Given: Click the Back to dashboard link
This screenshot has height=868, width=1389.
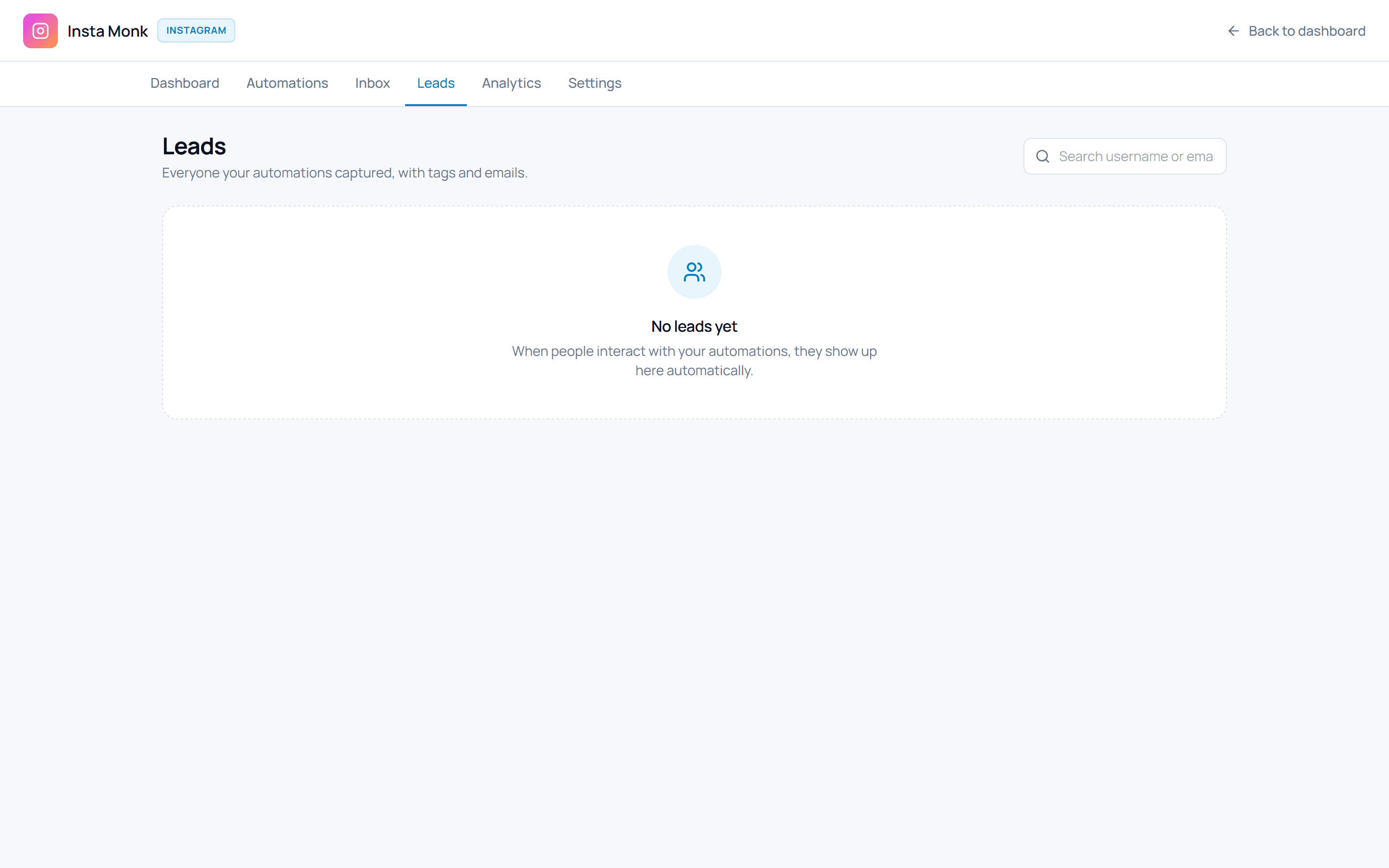Looking at the screenshot, I should pyautogui.click(x=1296, y=31).
